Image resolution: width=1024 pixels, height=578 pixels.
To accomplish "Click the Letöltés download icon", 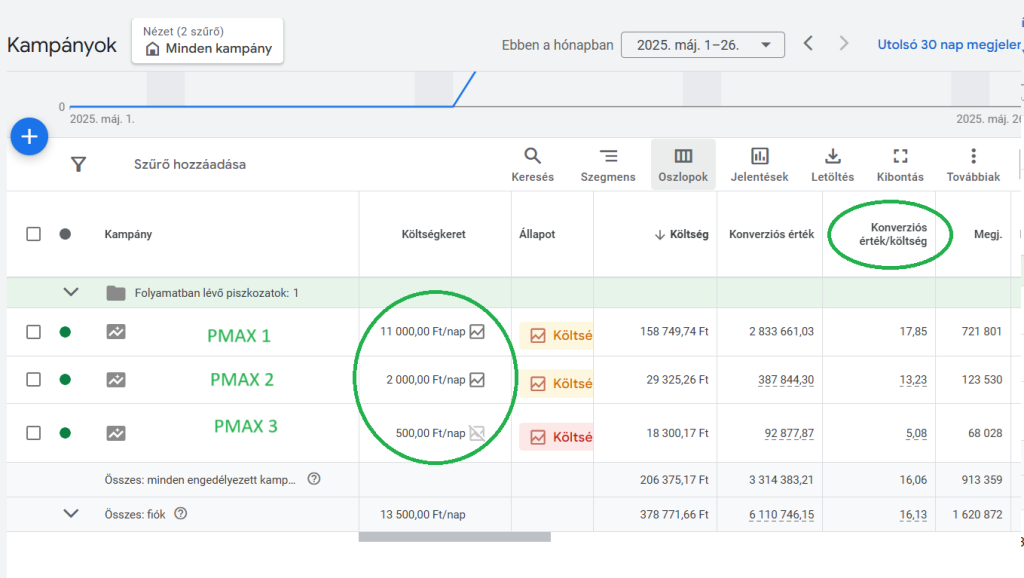I will click(832, 165).
